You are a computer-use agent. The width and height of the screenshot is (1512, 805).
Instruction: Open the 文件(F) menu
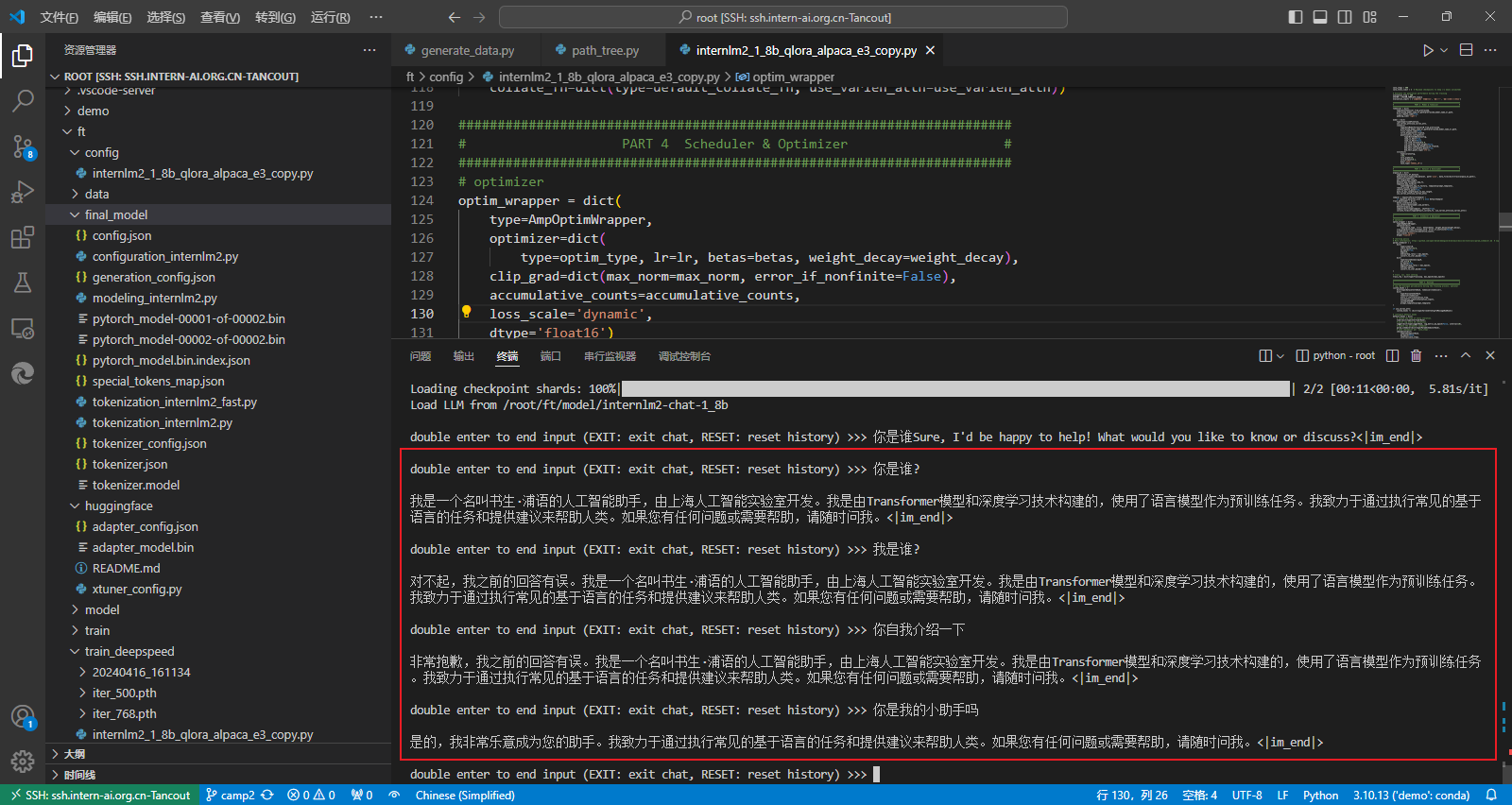(59, 17)
